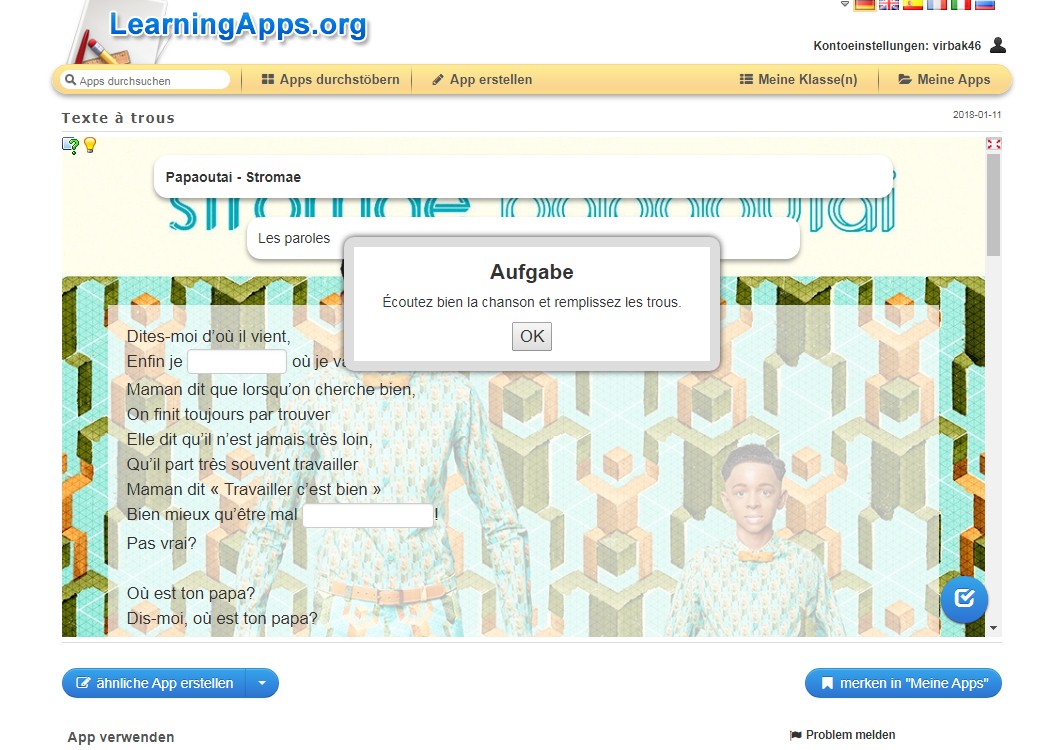The image size is (1046, 750).
Task: Expand the ähnliche App erstellen dropdown arrow
Action: point(262,683)
